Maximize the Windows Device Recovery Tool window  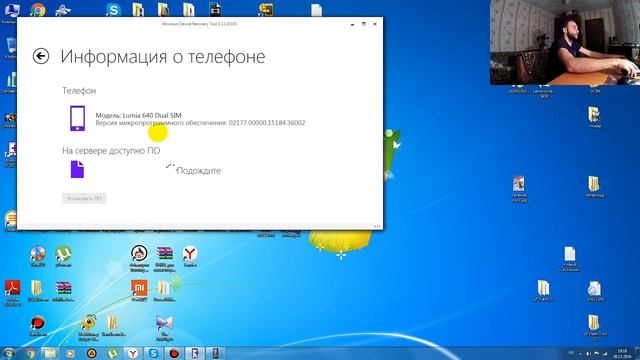pyautogui.click(x=364, y=24)
